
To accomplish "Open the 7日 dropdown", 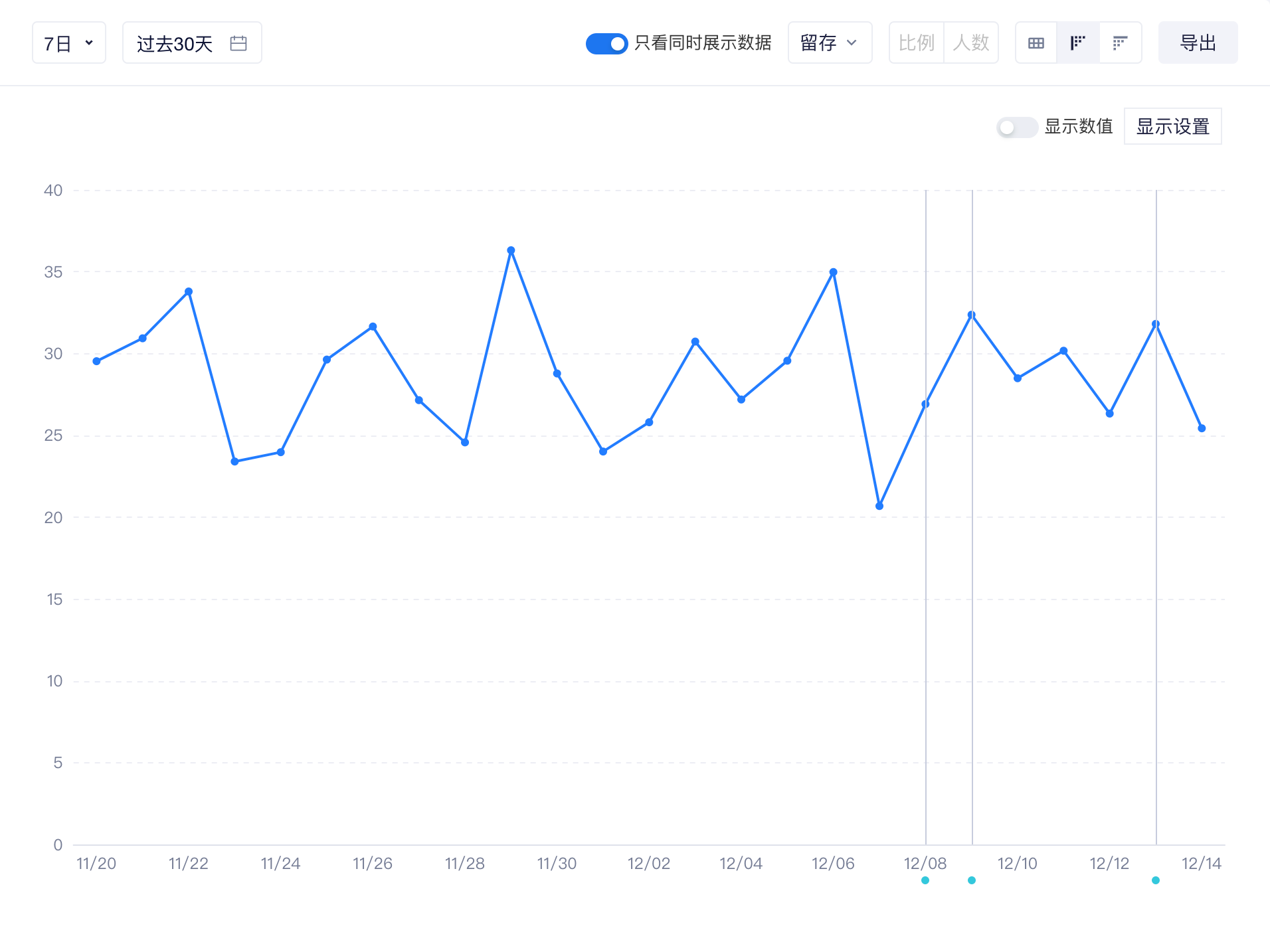I will click(68, 42).
